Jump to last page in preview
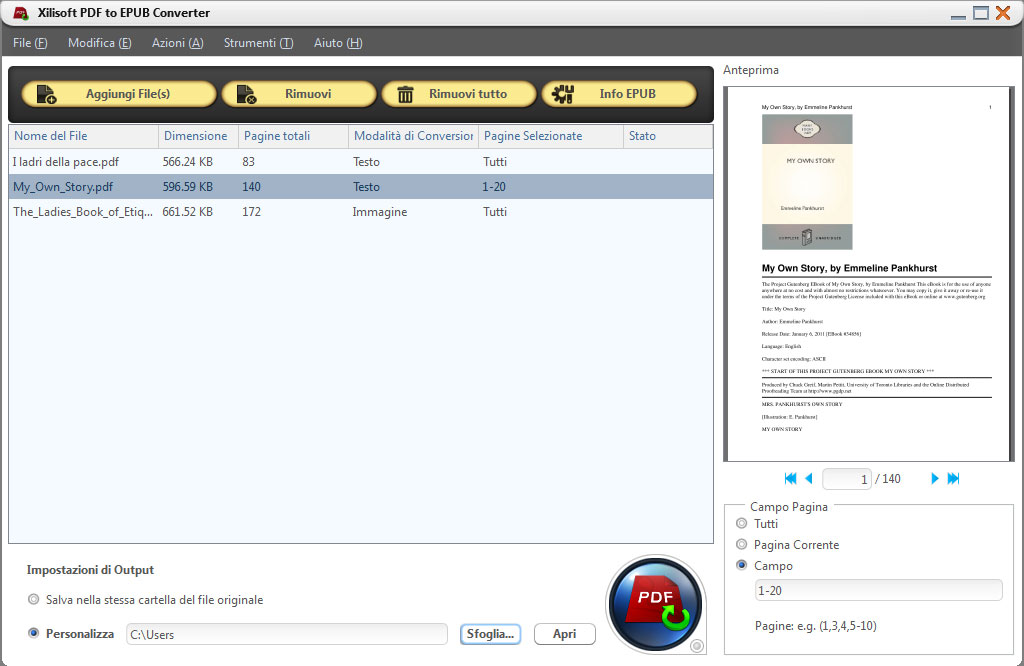Screen dimensions: 1024x666 [x=954, y=478]
